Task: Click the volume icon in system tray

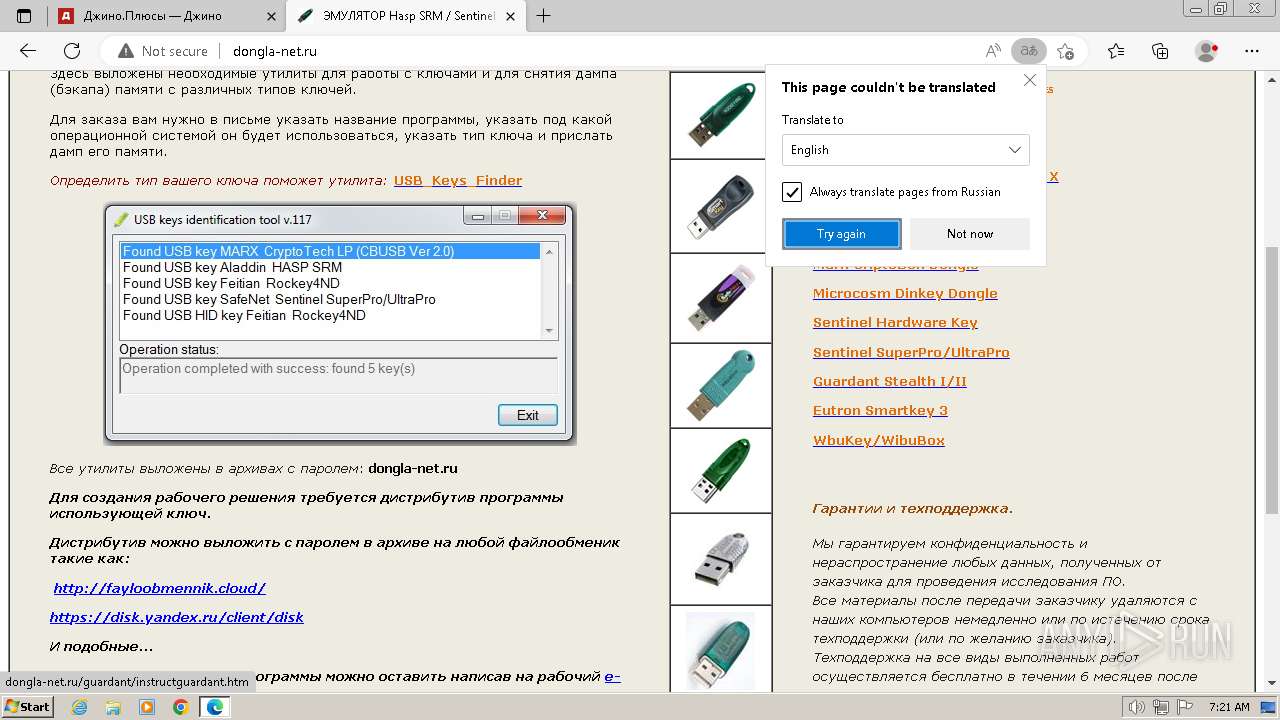Action: (1138, 707)
